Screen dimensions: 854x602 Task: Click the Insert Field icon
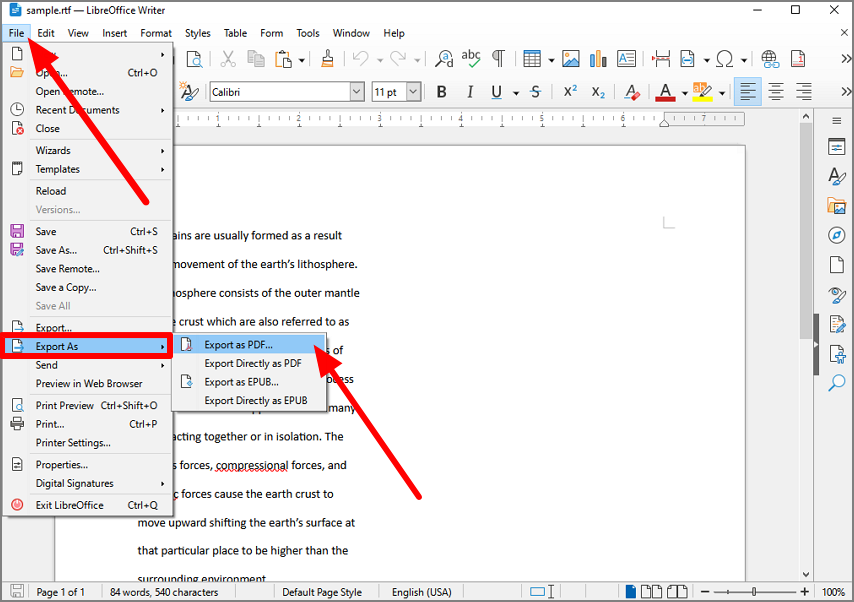(x=688, y=59)
